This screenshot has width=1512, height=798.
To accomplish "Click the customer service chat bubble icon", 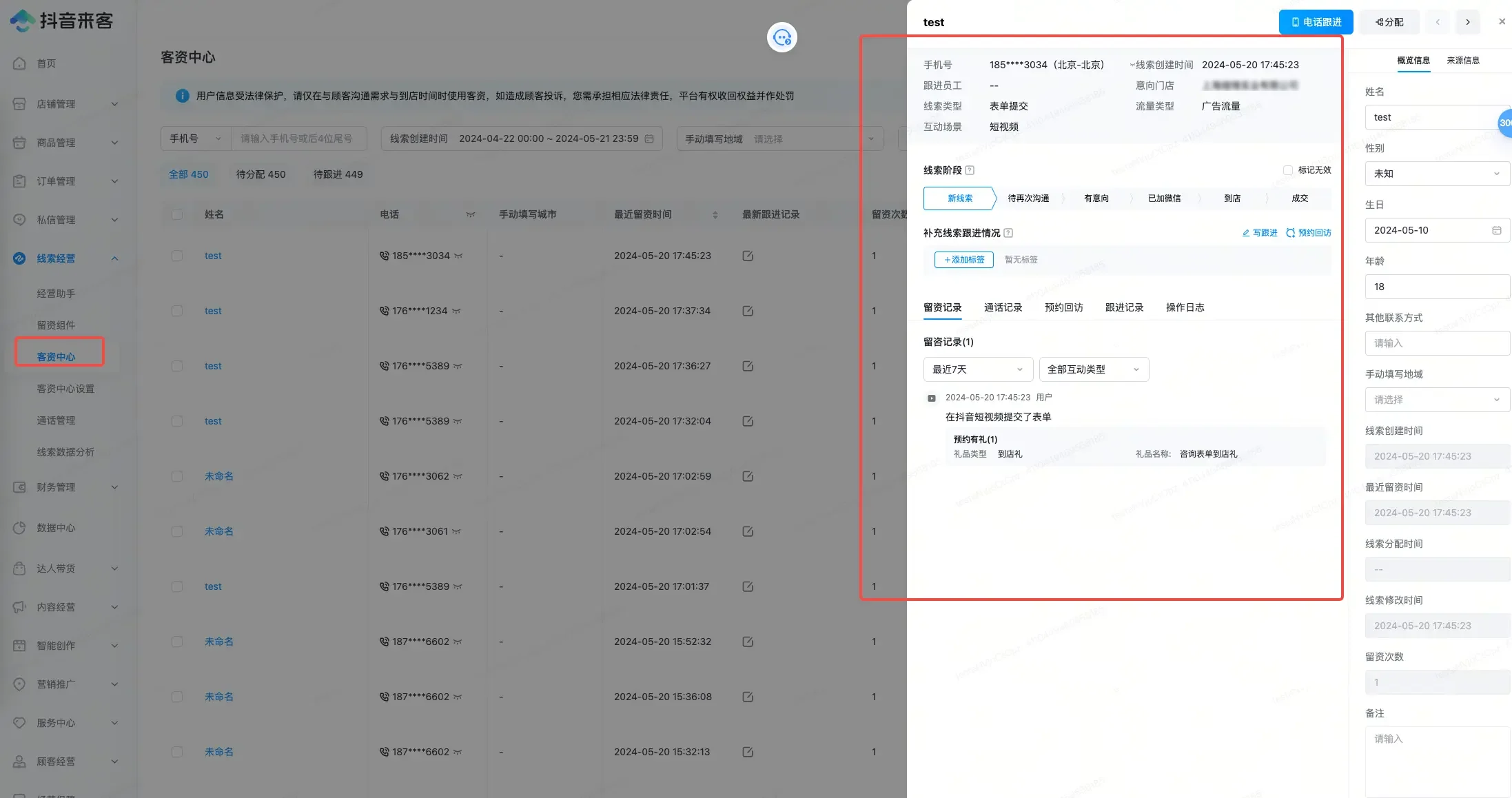I will [782, 37].
